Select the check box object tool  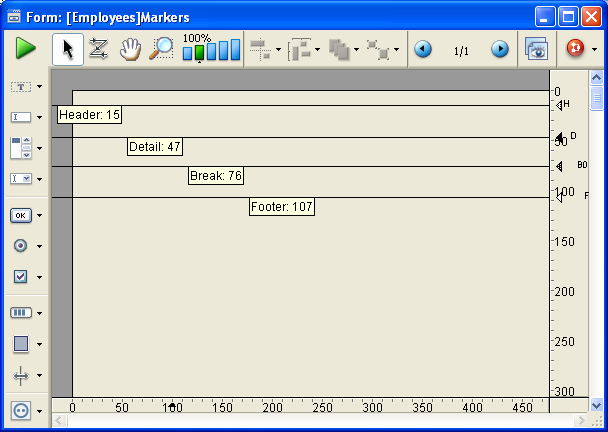click(20, 276)
